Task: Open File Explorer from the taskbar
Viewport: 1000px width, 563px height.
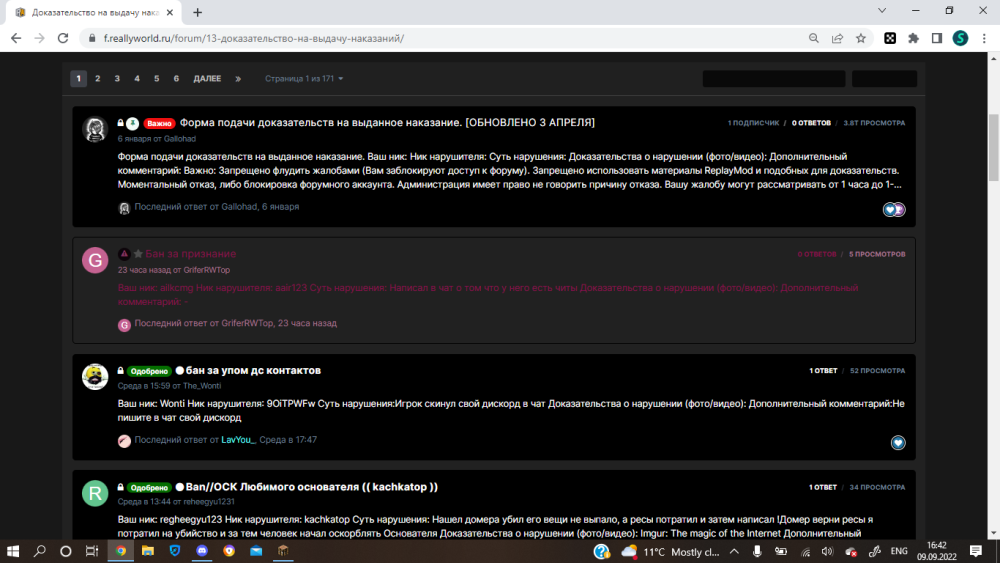Action: (147, 551)
